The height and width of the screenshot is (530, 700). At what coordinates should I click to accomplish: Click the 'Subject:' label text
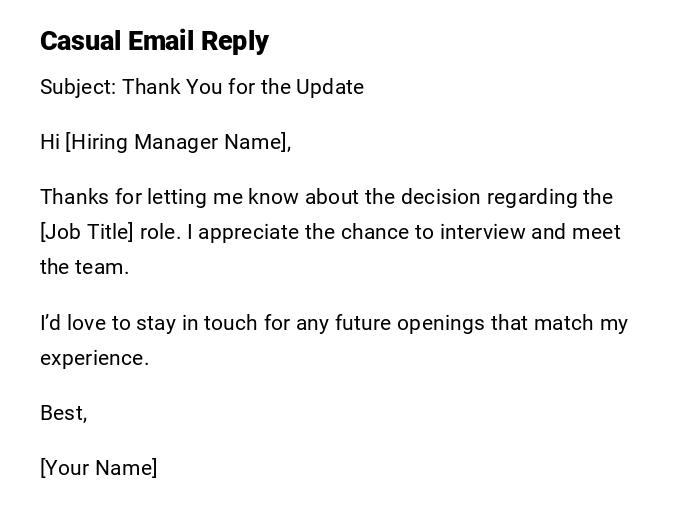(78, 87)
